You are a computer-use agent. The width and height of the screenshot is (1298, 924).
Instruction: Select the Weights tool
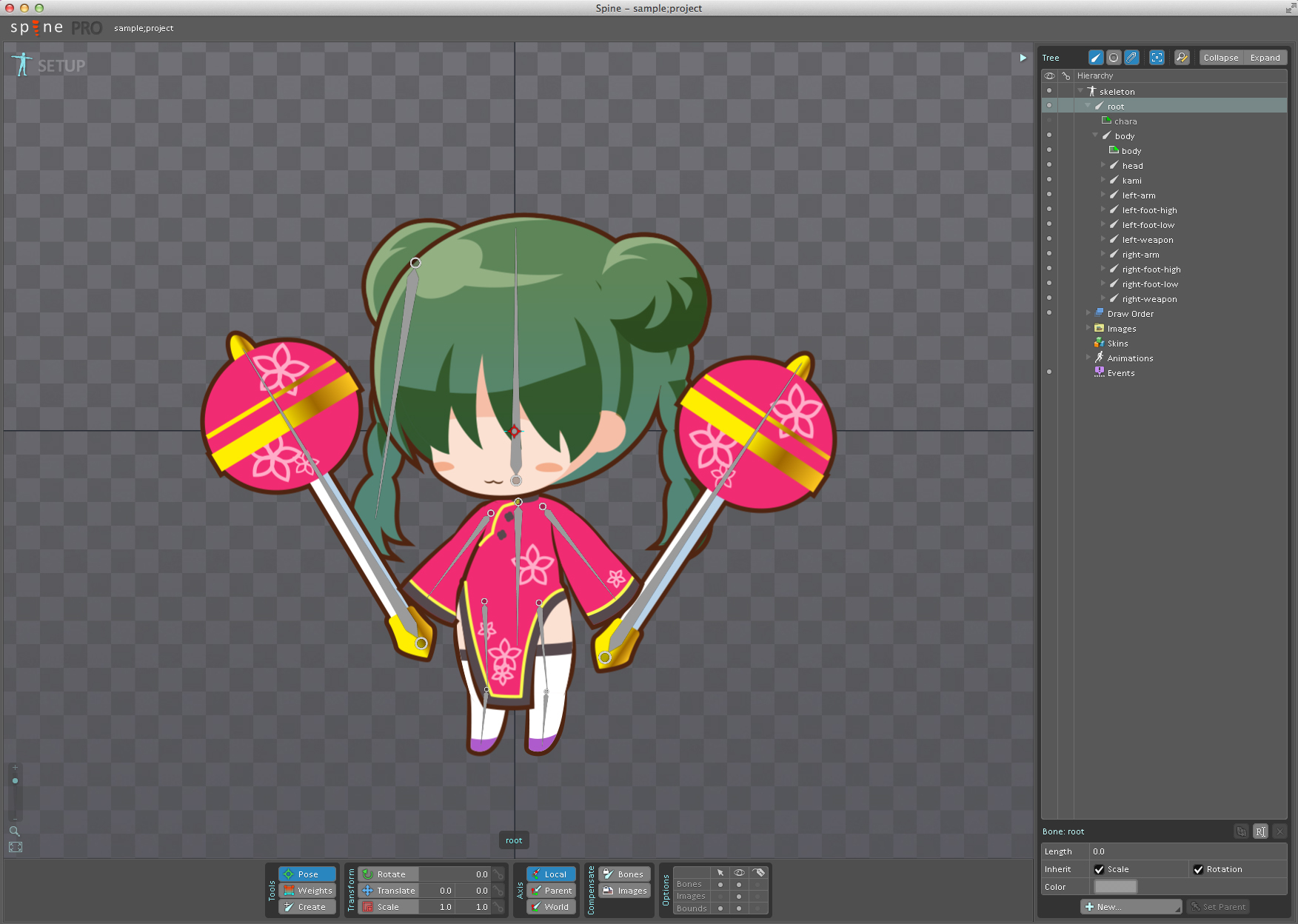307,891
